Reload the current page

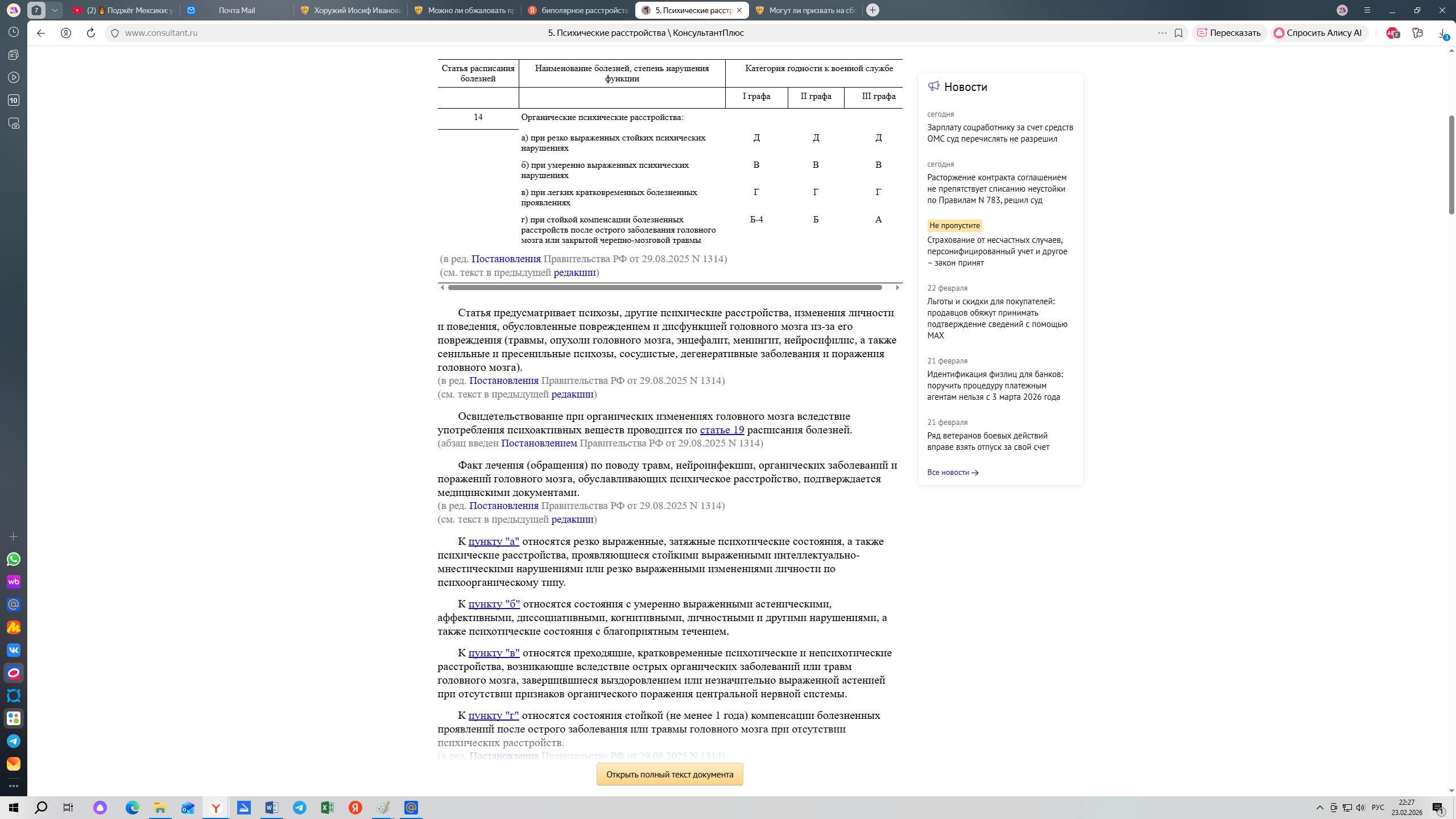point(90,33)
